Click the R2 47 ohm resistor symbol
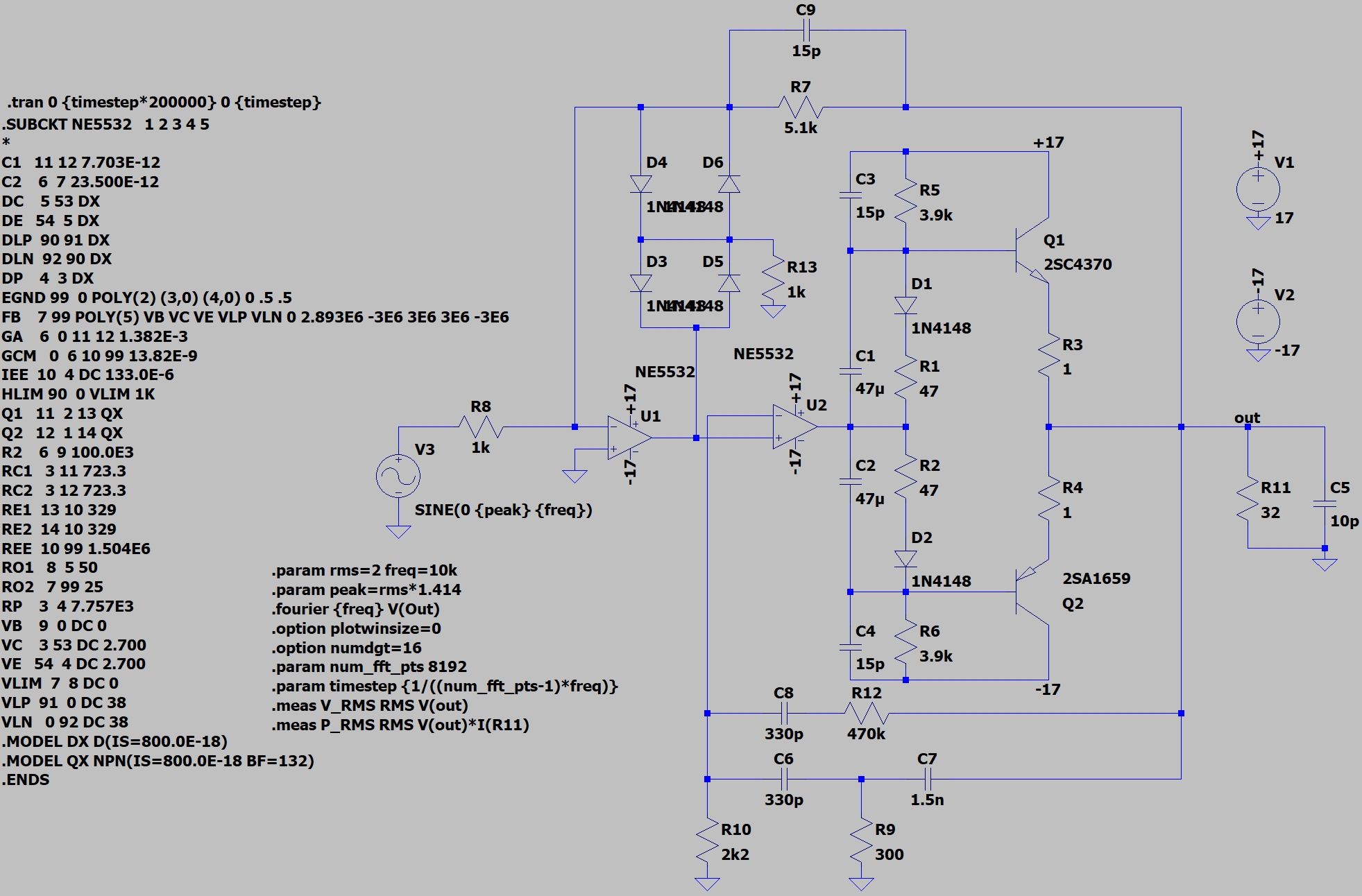This screenshot has width=1362, height=896. coord(905,476)
